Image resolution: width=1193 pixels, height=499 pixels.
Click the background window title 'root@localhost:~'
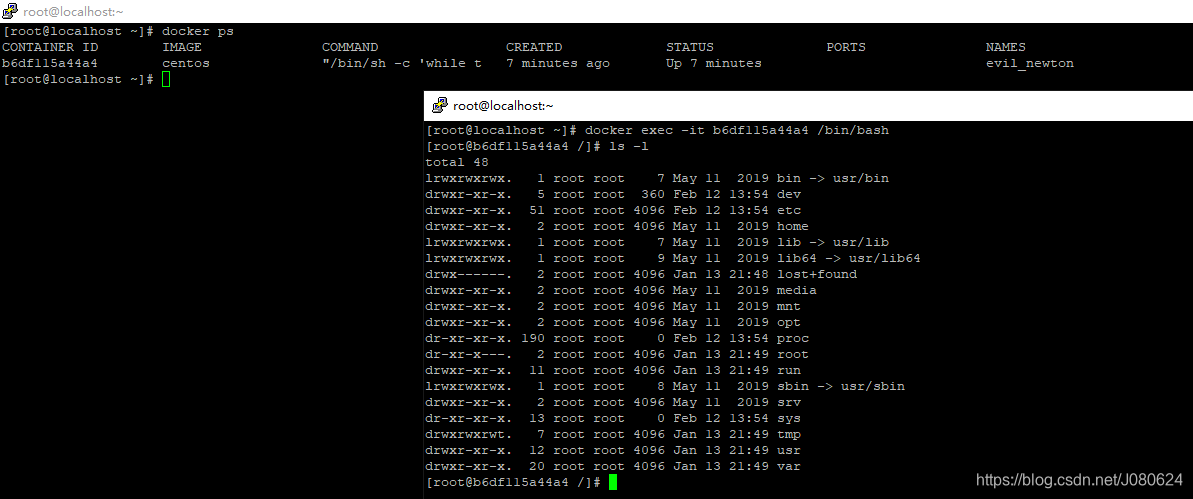click(73, 11)
